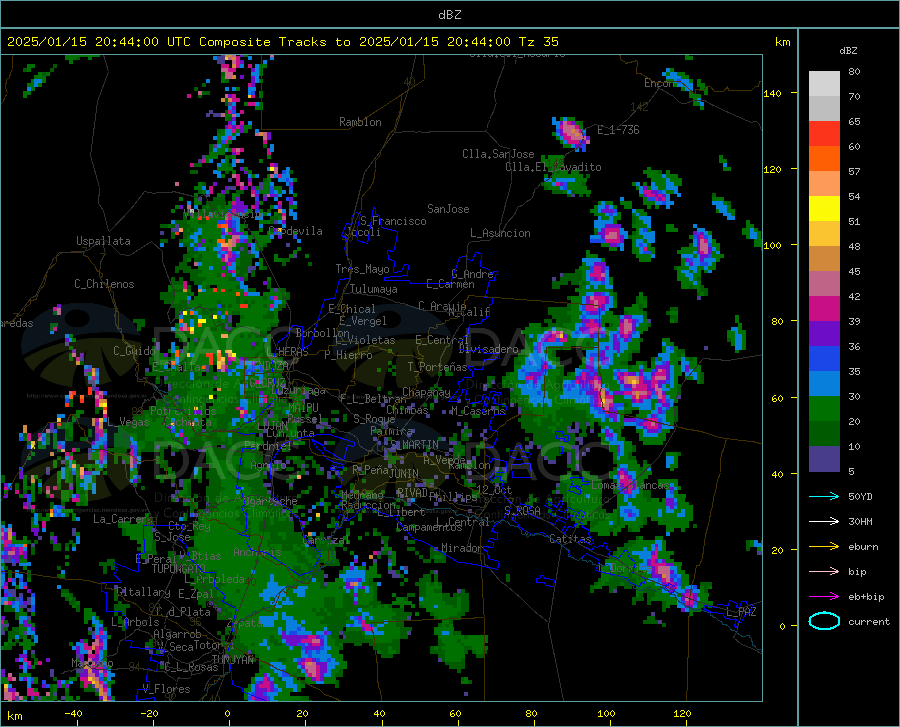Click the cyan ellipse 'current' legend icon

click(x=824, y=621)
